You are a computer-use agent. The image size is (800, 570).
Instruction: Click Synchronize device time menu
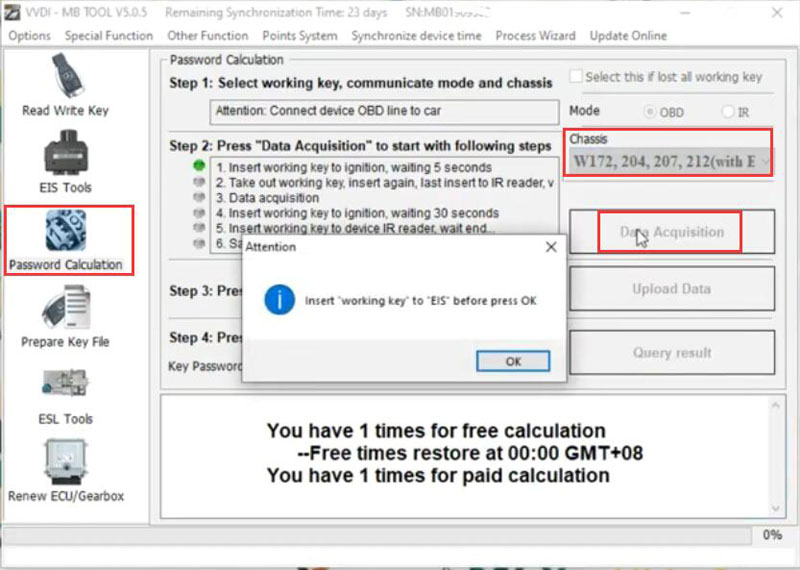point(416,36)
